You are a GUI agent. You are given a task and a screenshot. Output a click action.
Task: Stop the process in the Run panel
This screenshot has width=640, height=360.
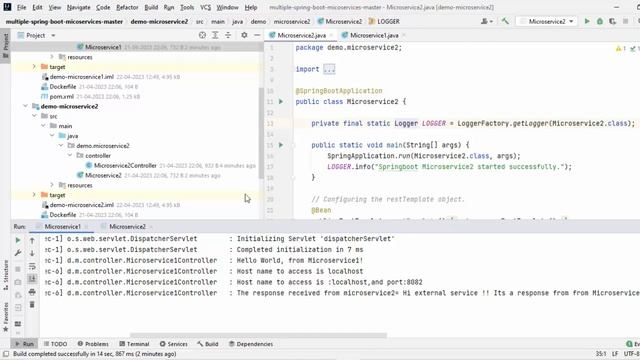tap(18, 269)
